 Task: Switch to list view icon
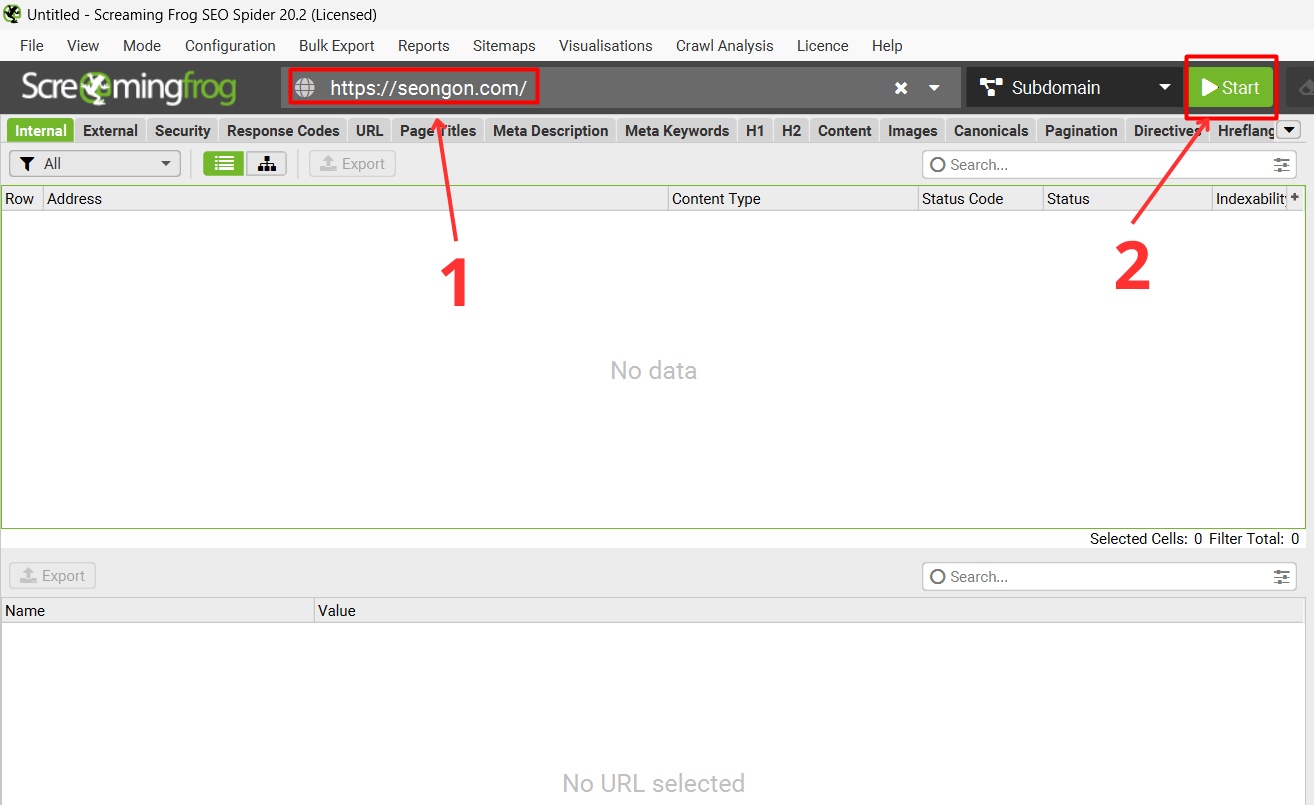pos(224,164)
